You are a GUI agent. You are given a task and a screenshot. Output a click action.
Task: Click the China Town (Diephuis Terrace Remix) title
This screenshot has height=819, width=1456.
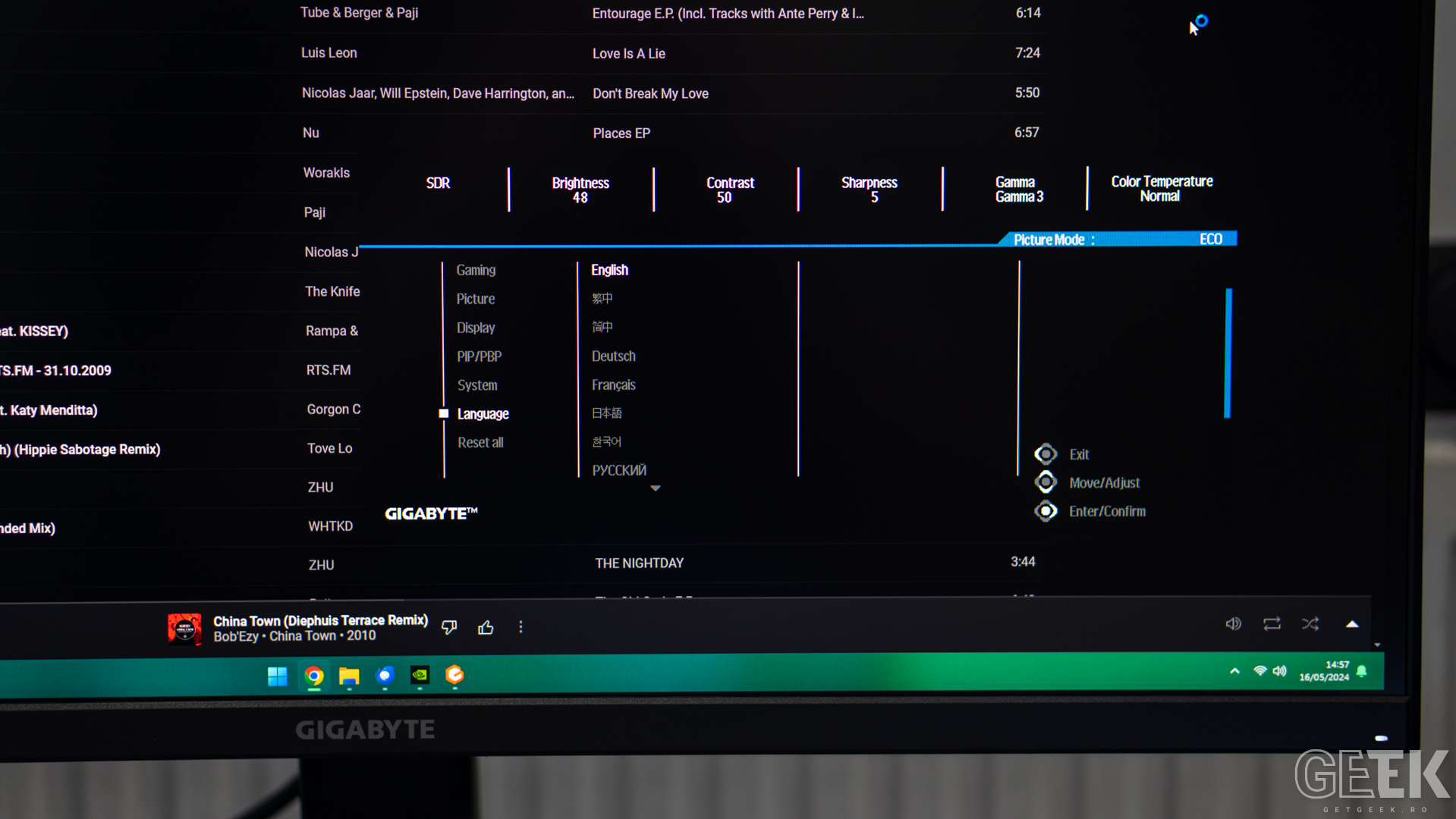321,621
